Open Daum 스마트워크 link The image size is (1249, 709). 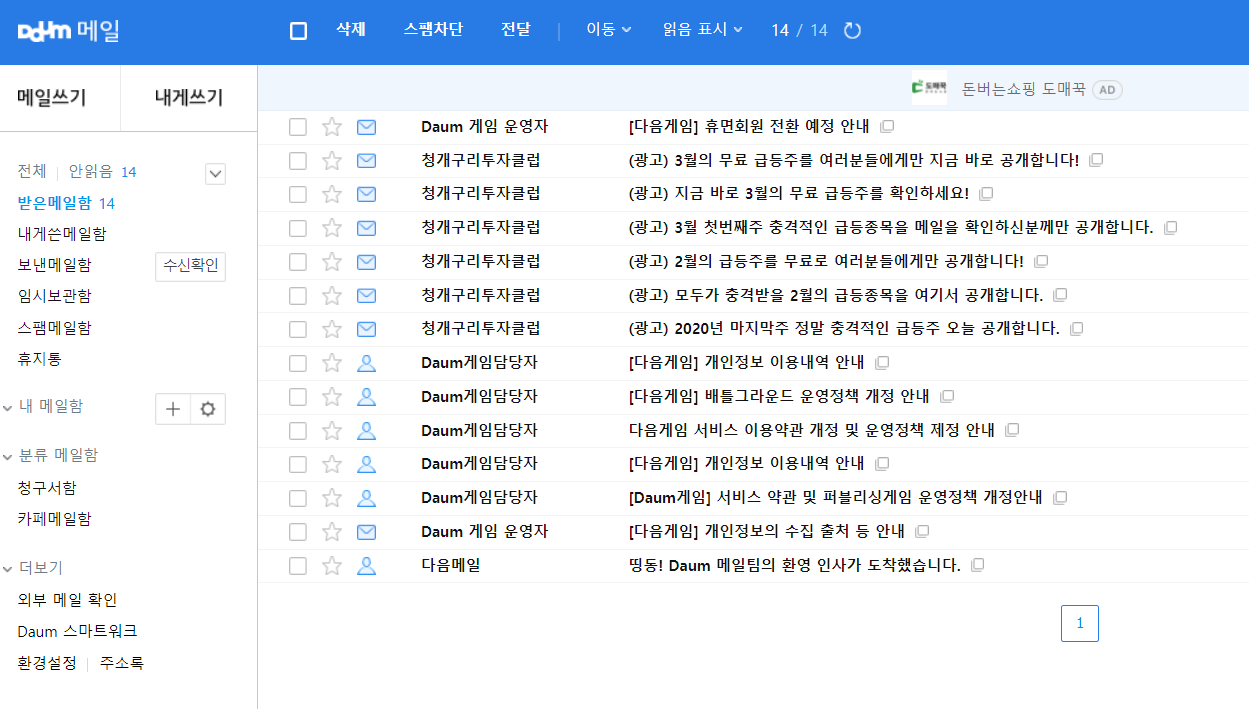tap(77, 631)
